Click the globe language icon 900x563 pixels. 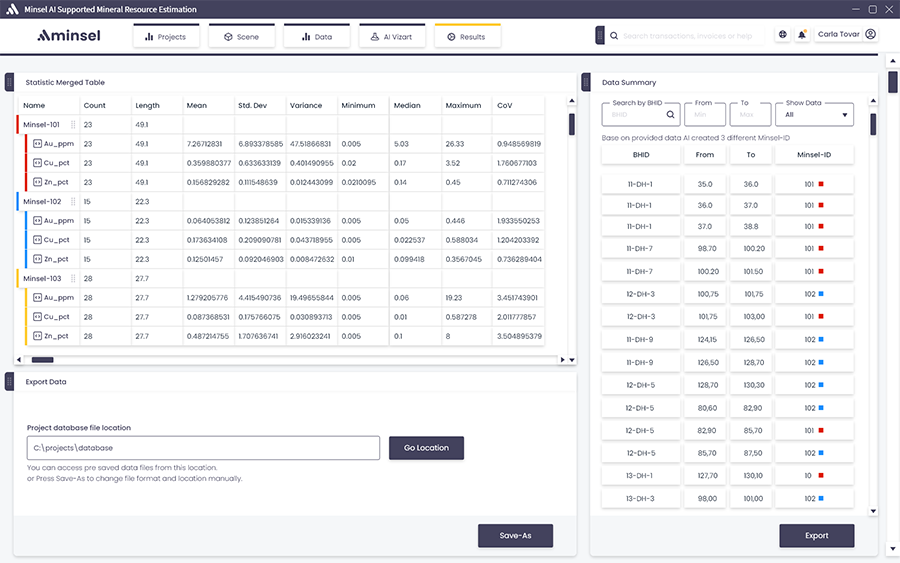(x=783, y=35)
